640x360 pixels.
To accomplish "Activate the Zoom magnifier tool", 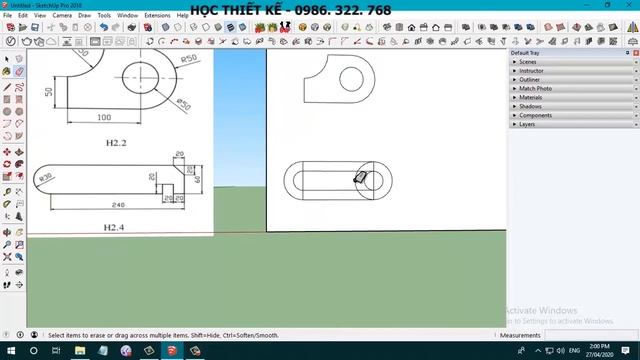I will tap(7, 245).
